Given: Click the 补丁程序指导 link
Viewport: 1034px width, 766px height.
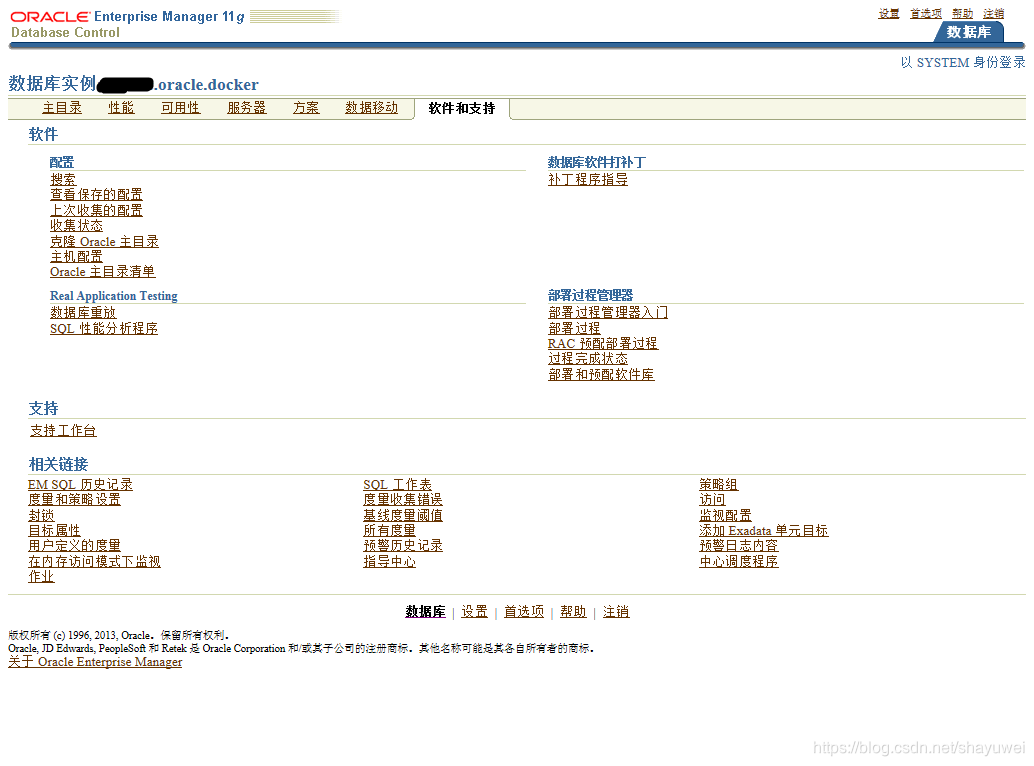Looking at the screenshot, I should pyautogui.click(x=588, y=179).
